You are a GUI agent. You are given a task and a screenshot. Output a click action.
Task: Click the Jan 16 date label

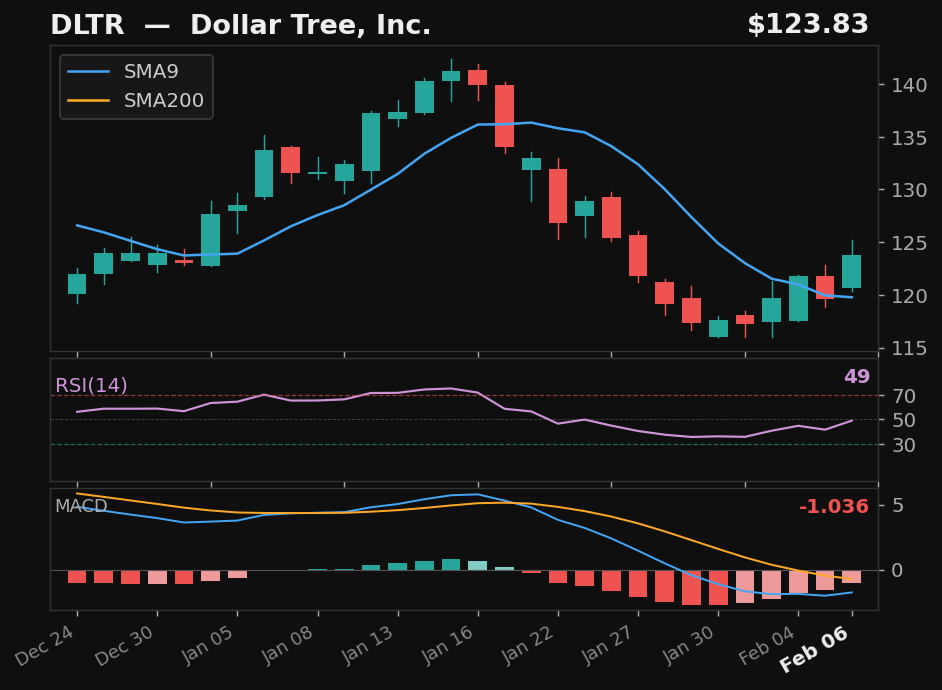point(448,646)
